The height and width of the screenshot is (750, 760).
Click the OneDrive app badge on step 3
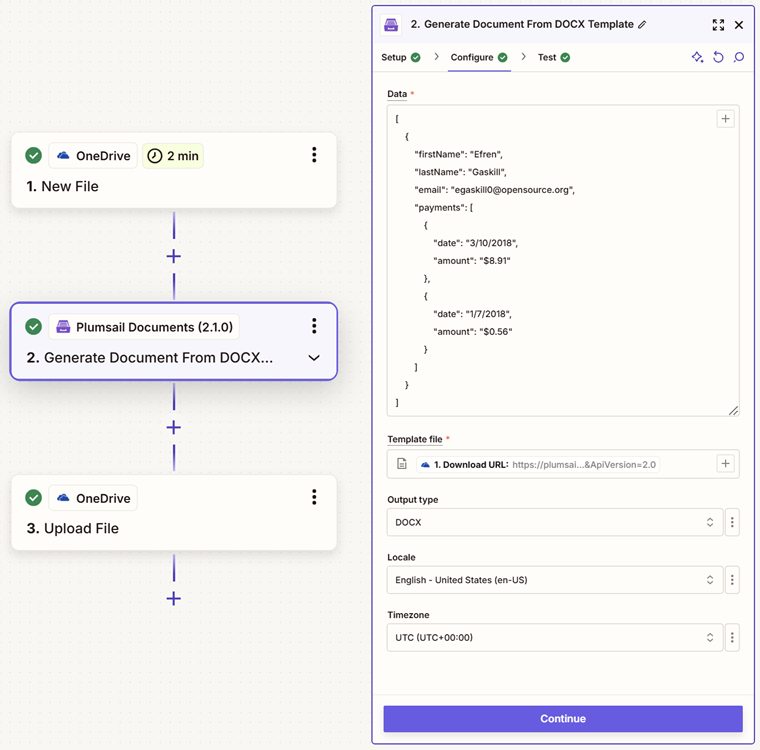[93, 498]
